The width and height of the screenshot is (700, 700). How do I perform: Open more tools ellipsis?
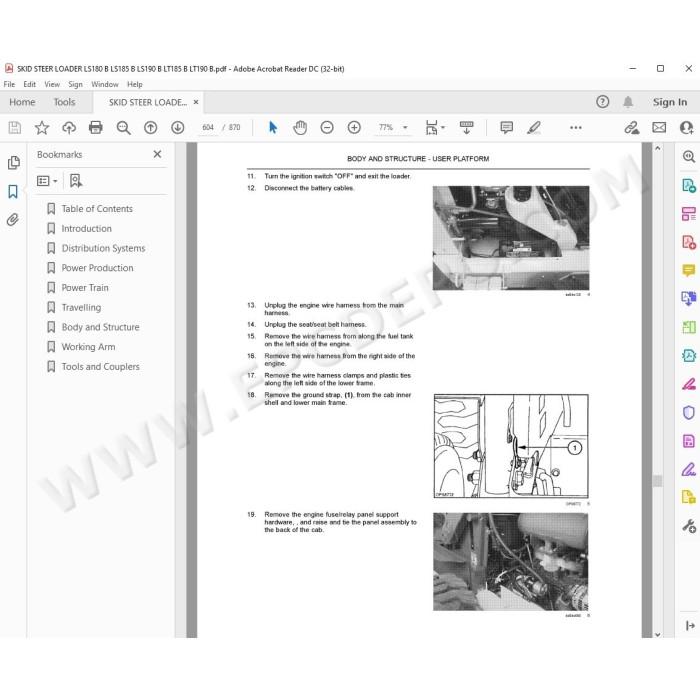point(576,128)
